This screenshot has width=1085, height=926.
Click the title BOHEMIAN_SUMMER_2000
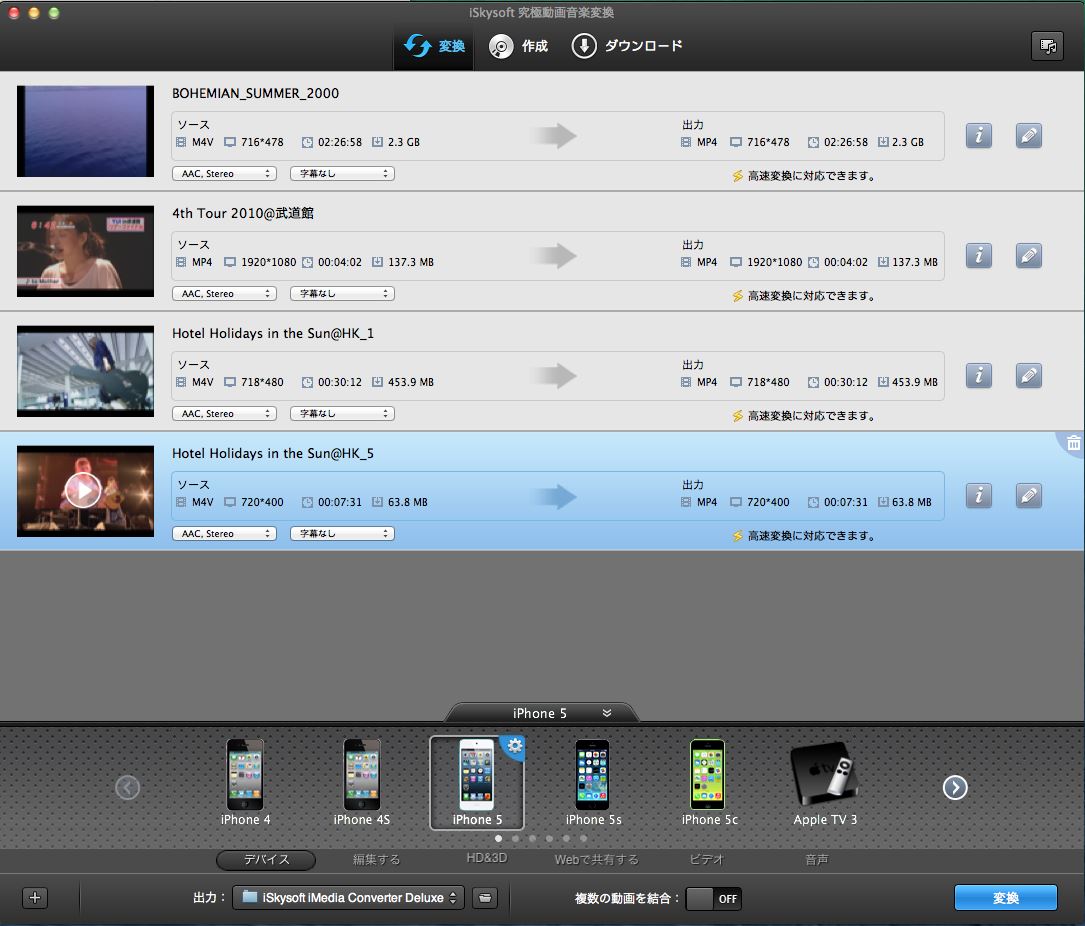pos(255,93)
